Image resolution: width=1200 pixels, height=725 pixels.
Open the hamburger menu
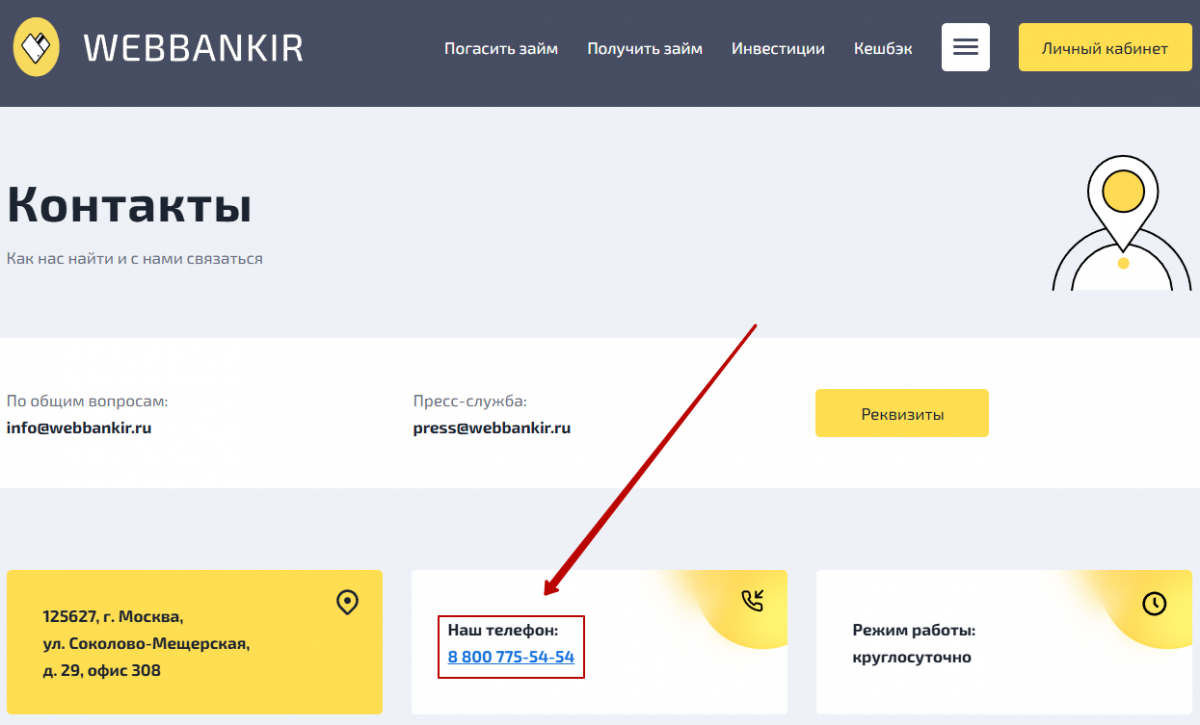click(965, 47)
